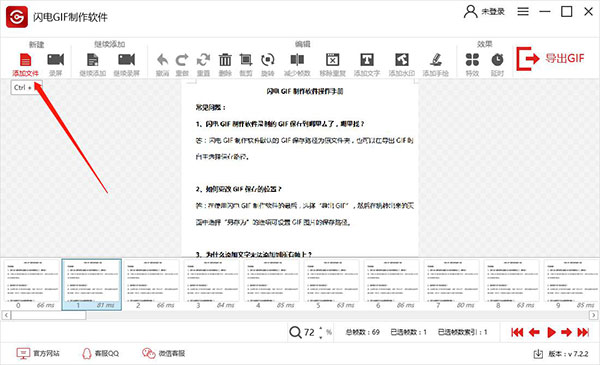Select frame 2 thumbnail
The image size is (600, 365).
coord(152,284)
